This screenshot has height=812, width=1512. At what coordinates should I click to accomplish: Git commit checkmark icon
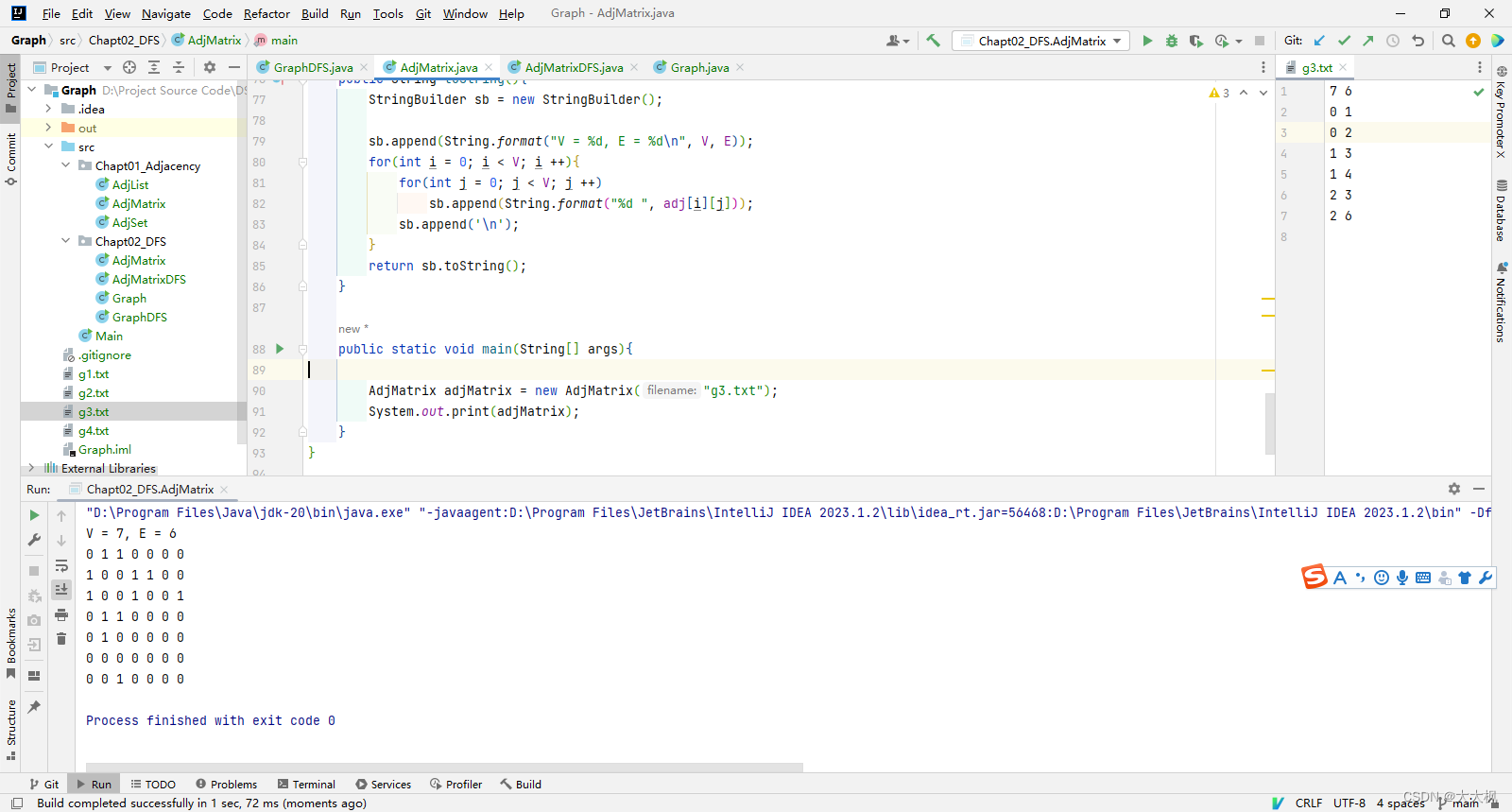coord(1344,41)
